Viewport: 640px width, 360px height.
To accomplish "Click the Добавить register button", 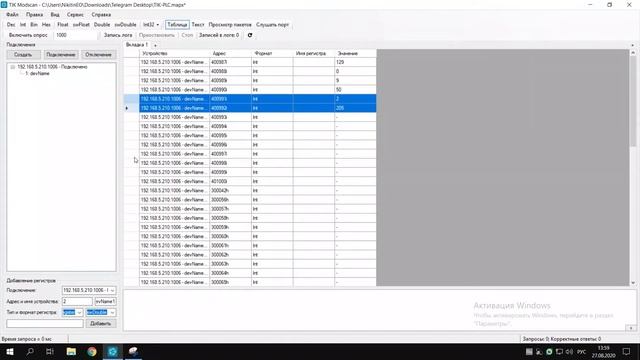I will coord(100,323).
